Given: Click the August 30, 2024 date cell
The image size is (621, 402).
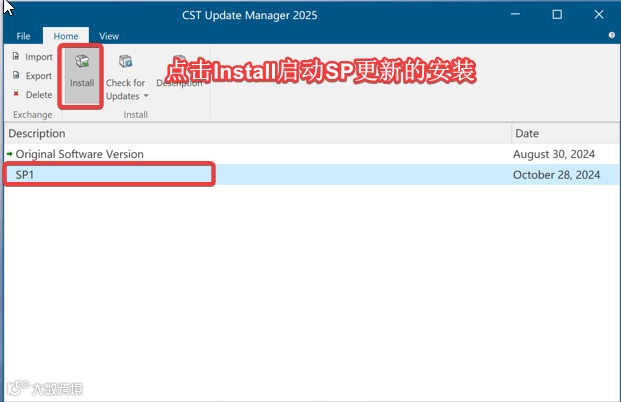Looking at the screenshot, I should click(554, 154).
